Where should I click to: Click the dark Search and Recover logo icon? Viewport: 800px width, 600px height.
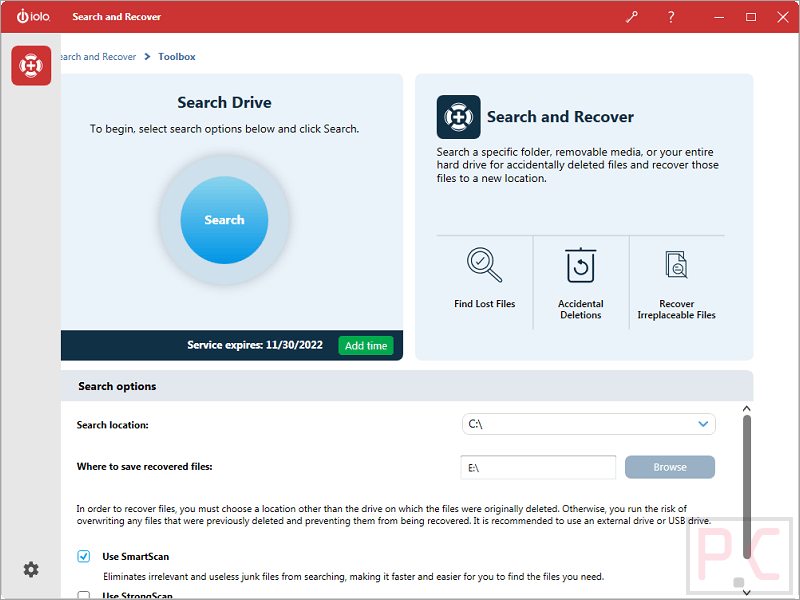coord(458,117)
